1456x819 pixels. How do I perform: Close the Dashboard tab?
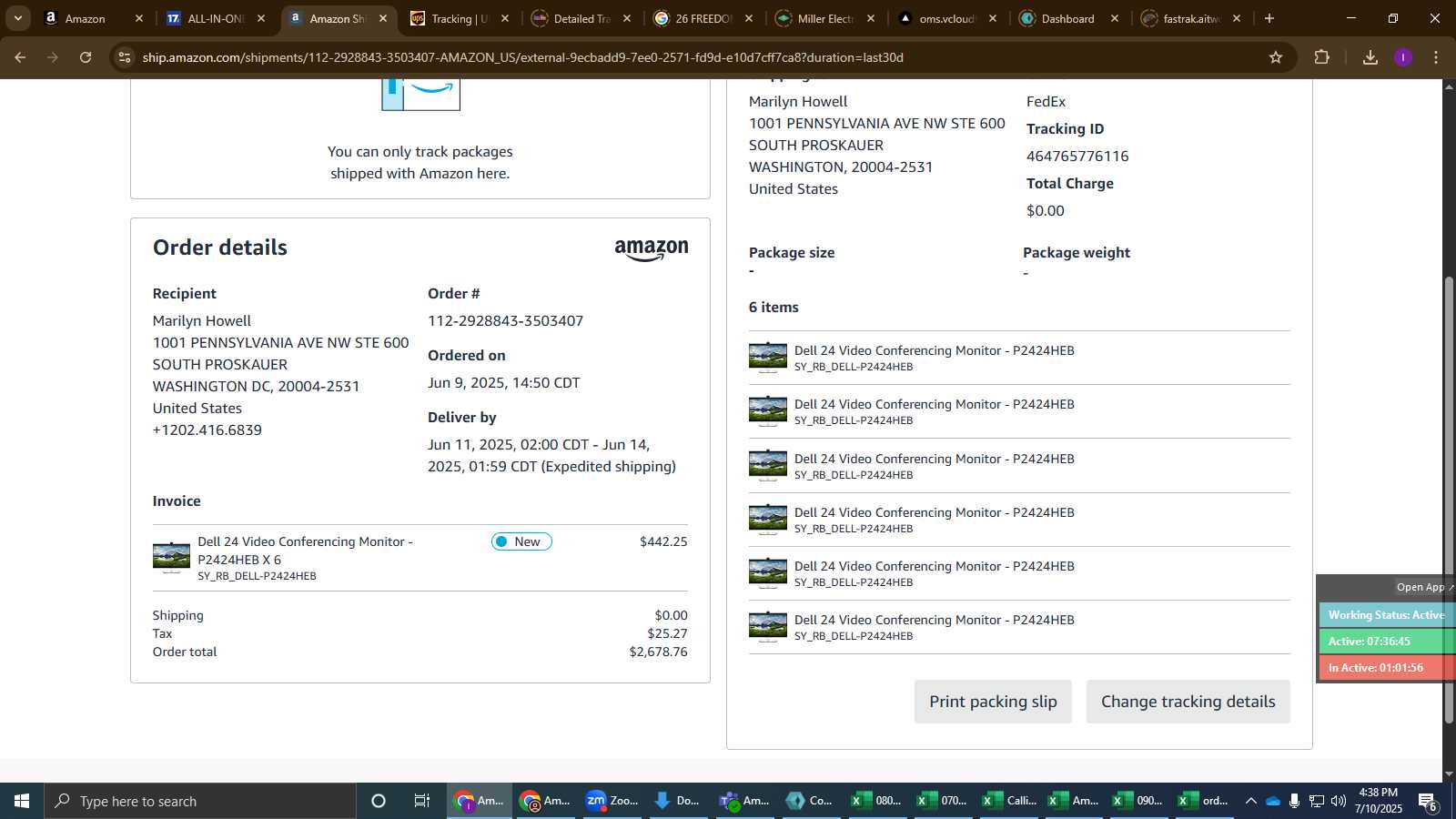tap(1115, 18)
